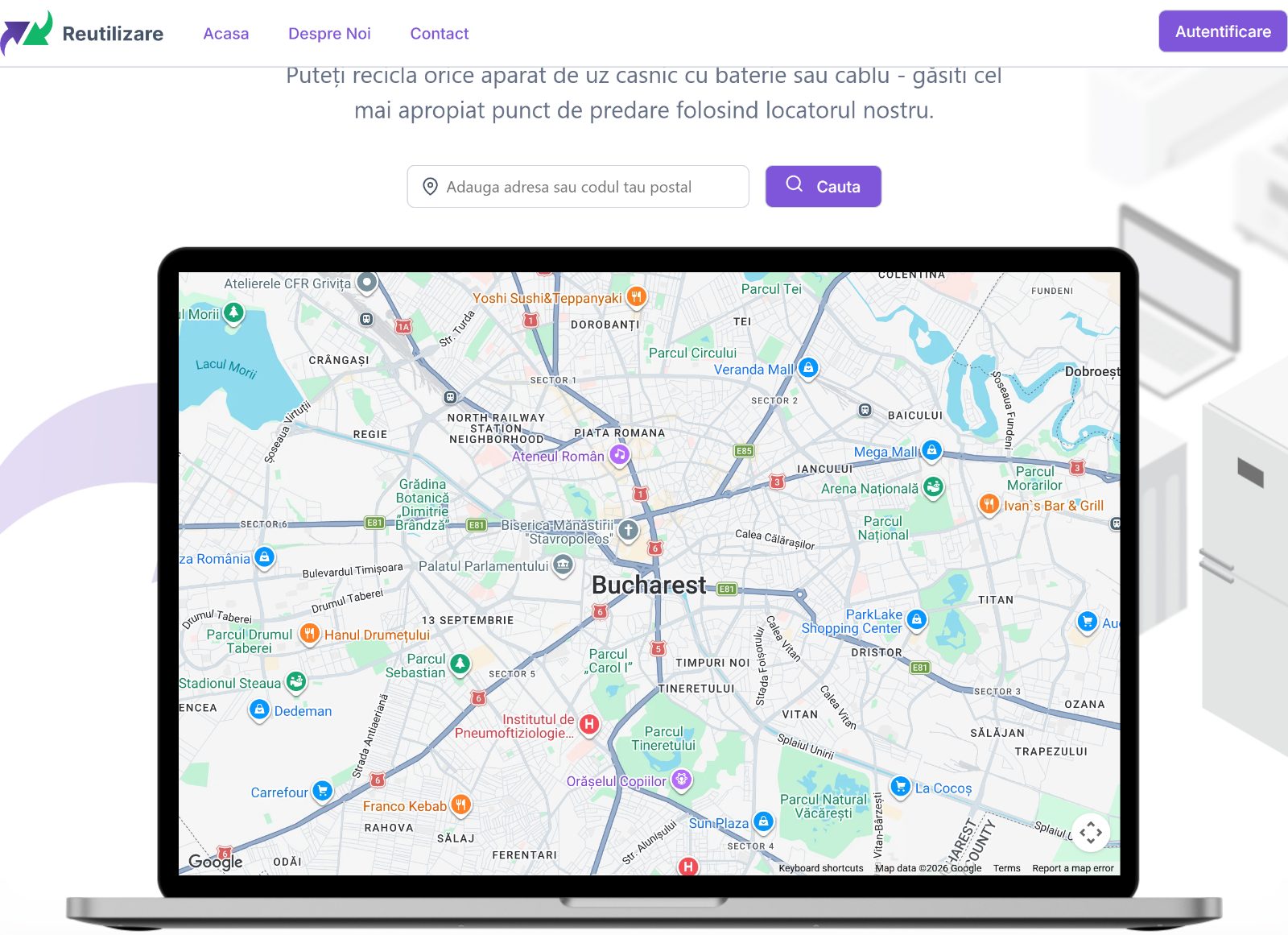Click the Autentificare button
Viewport: 1288px width, 935px height.
click(x=1223, y=31)
